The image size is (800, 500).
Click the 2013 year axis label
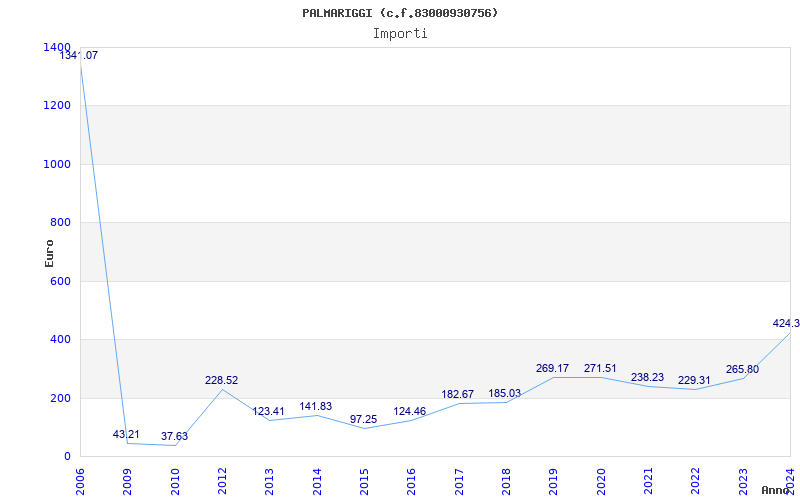269,482
